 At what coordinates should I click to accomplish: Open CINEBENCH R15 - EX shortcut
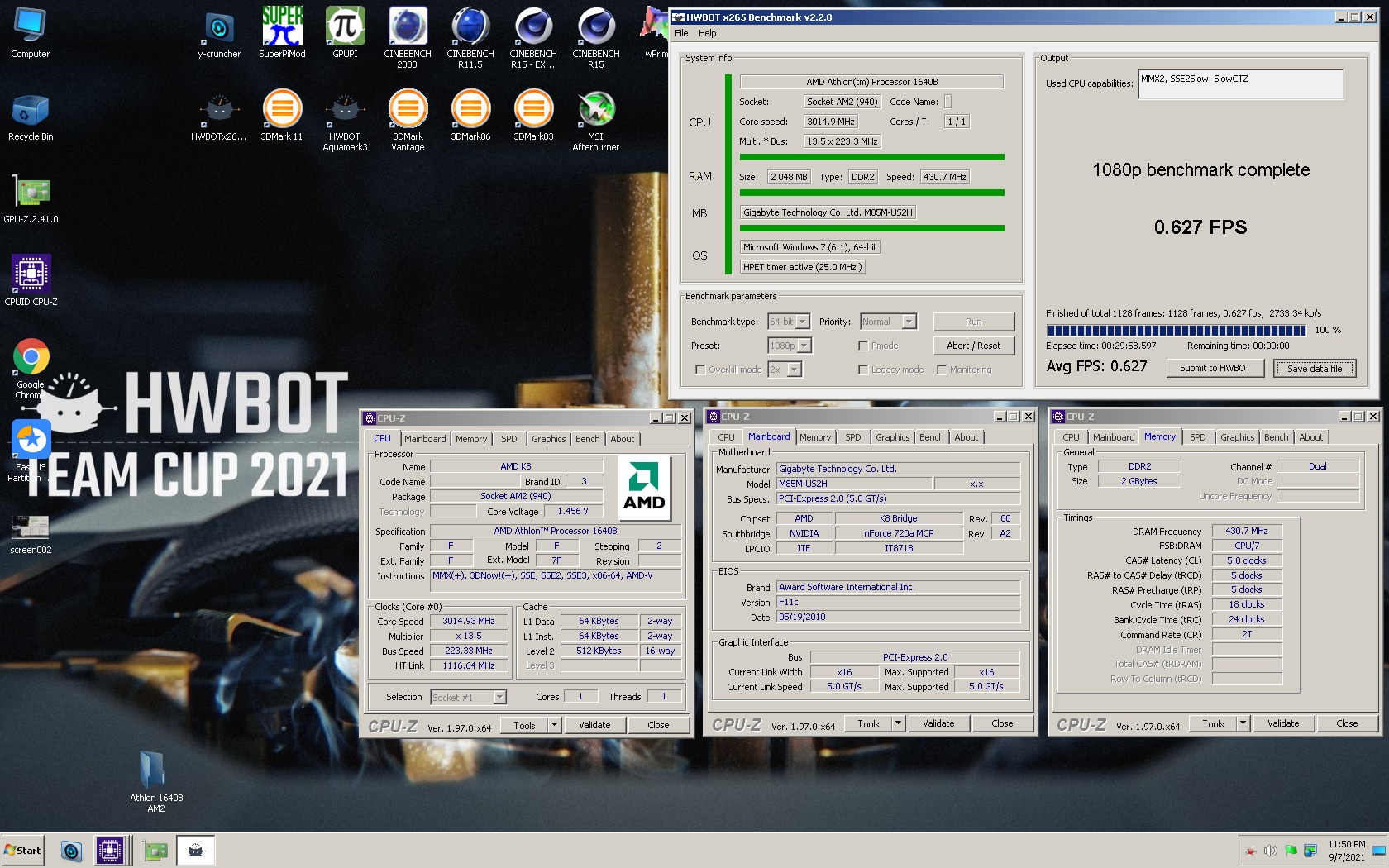(533, 37)
